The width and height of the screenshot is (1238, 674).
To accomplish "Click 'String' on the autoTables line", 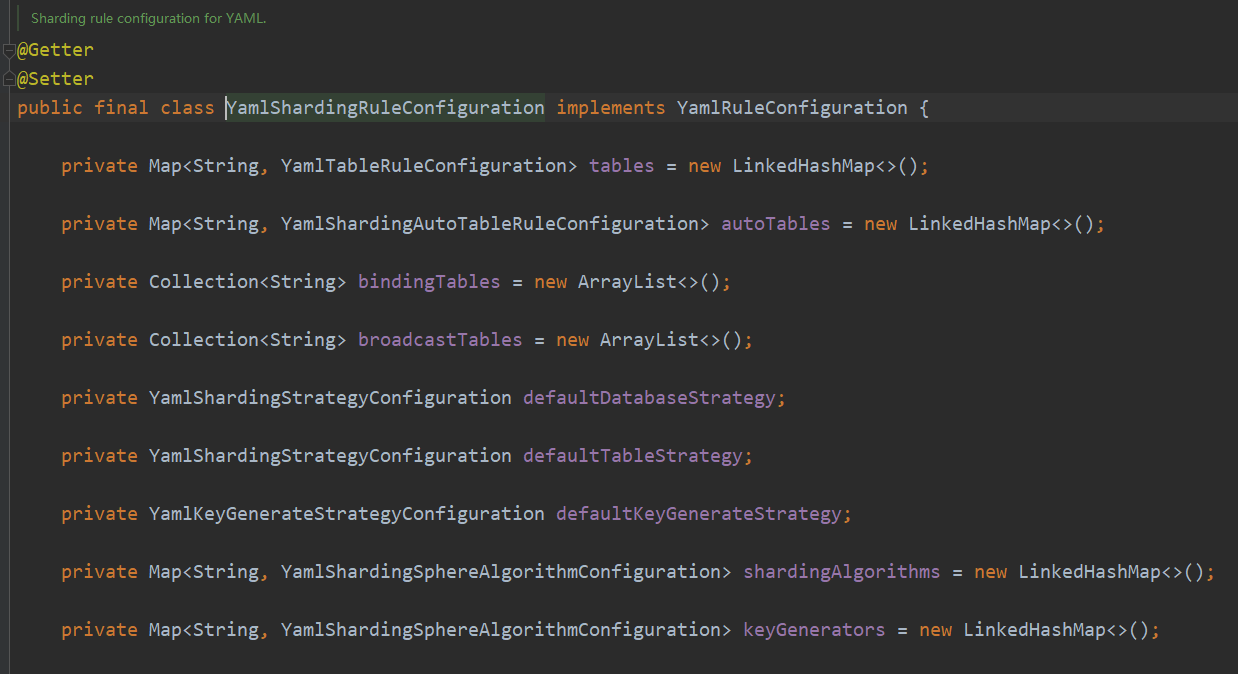I will point(226,224).
